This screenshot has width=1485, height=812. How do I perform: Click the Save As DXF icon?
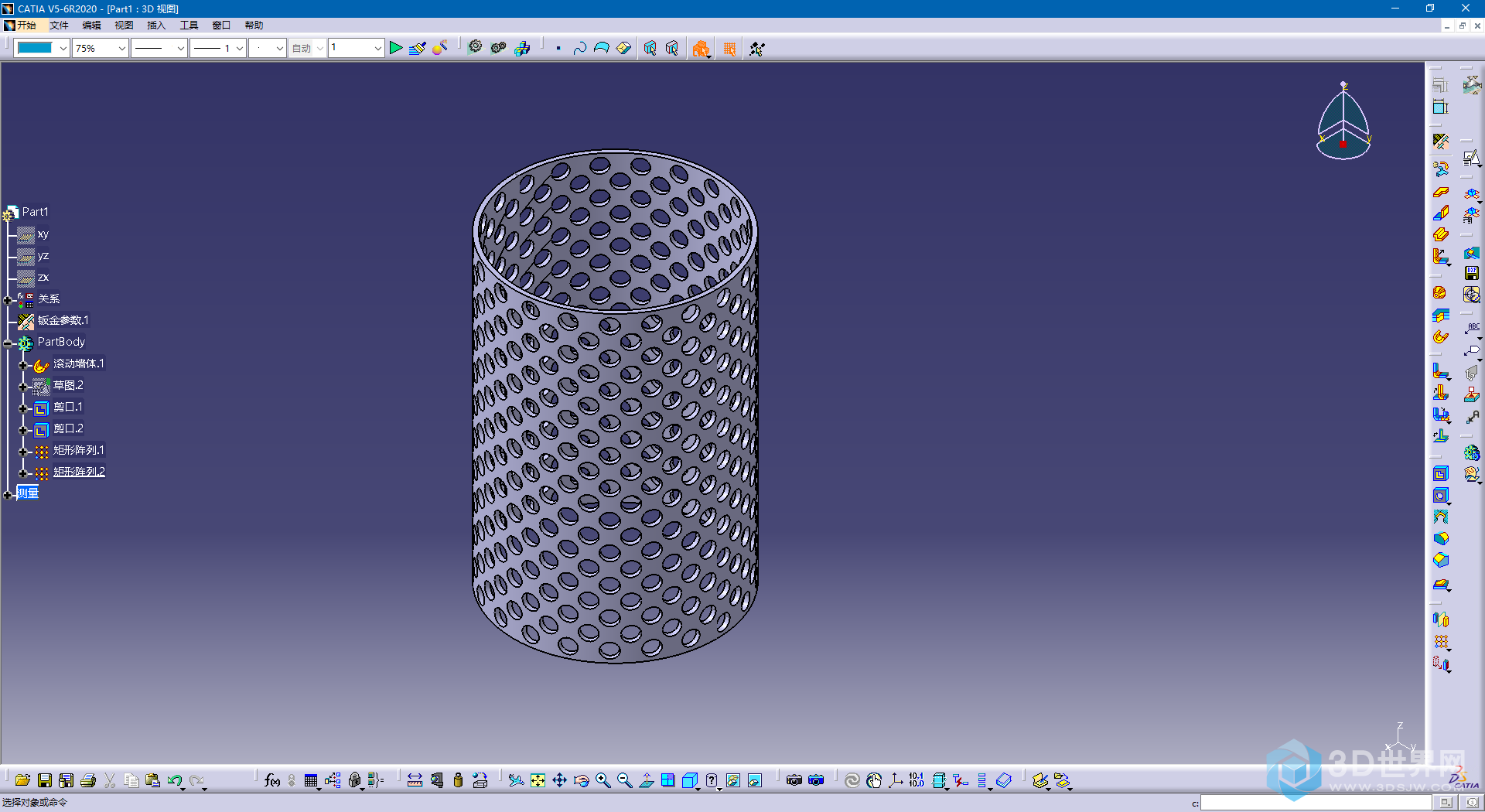click(x=1471, y=273)
